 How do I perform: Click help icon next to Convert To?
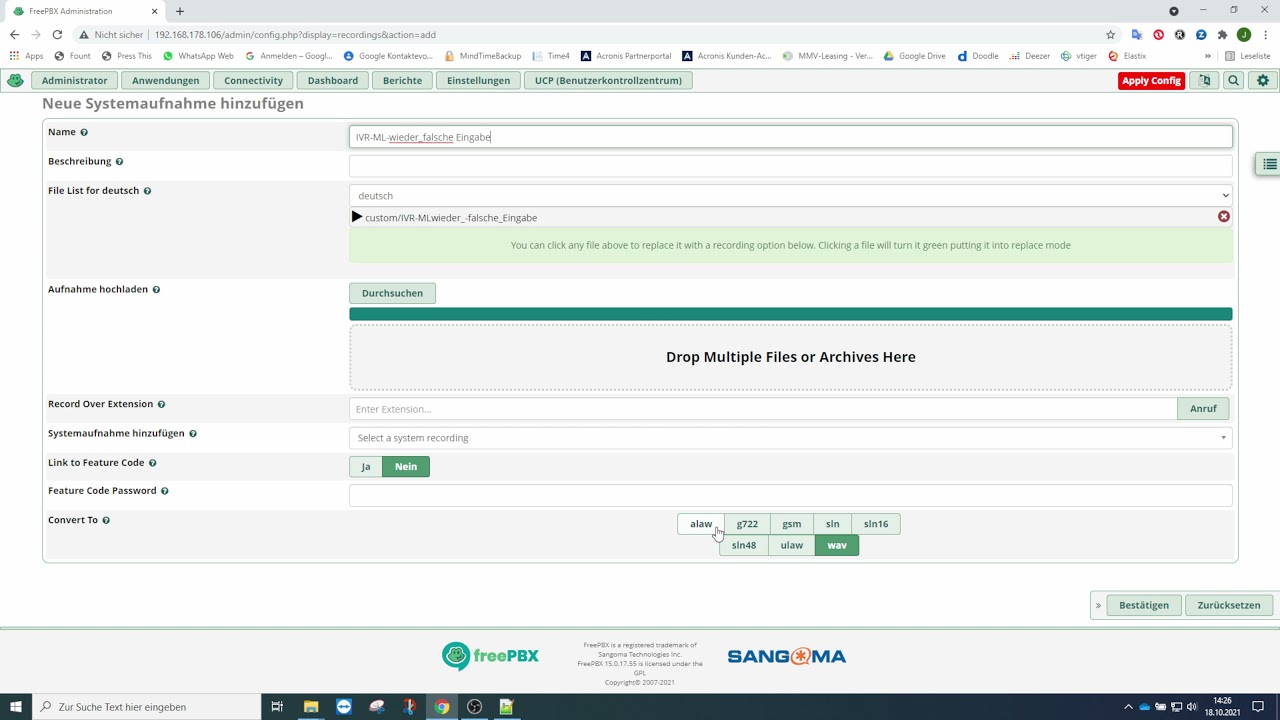[106, 520]
